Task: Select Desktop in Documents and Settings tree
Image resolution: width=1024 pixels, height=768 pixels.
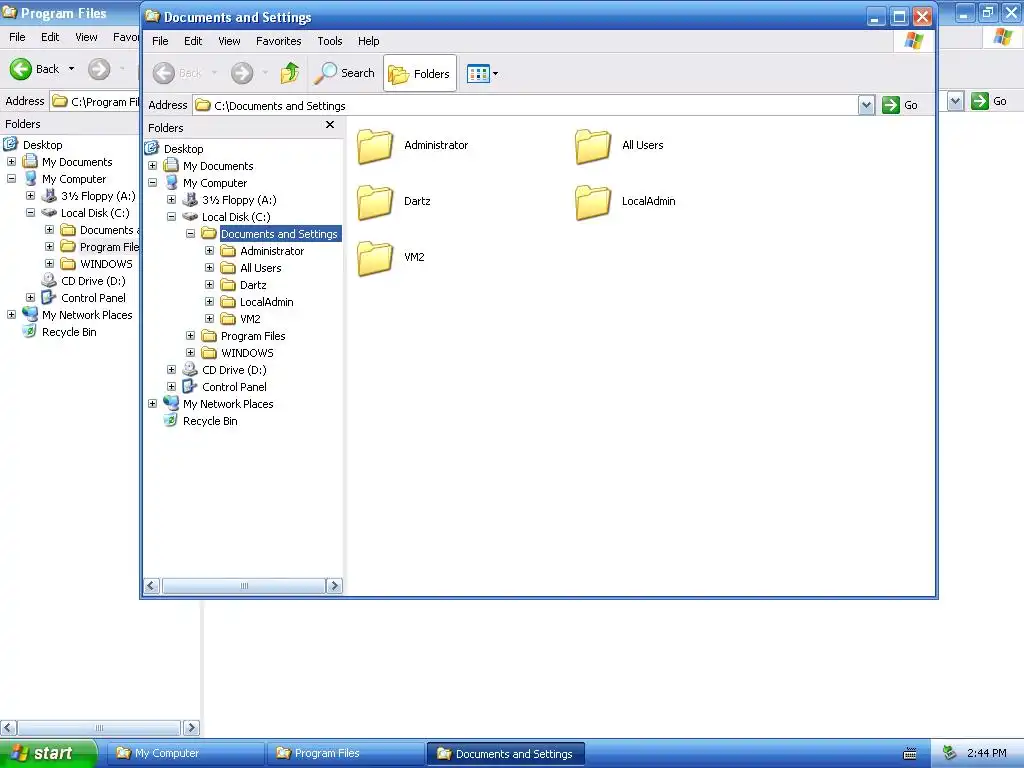Action: point(184,149)
